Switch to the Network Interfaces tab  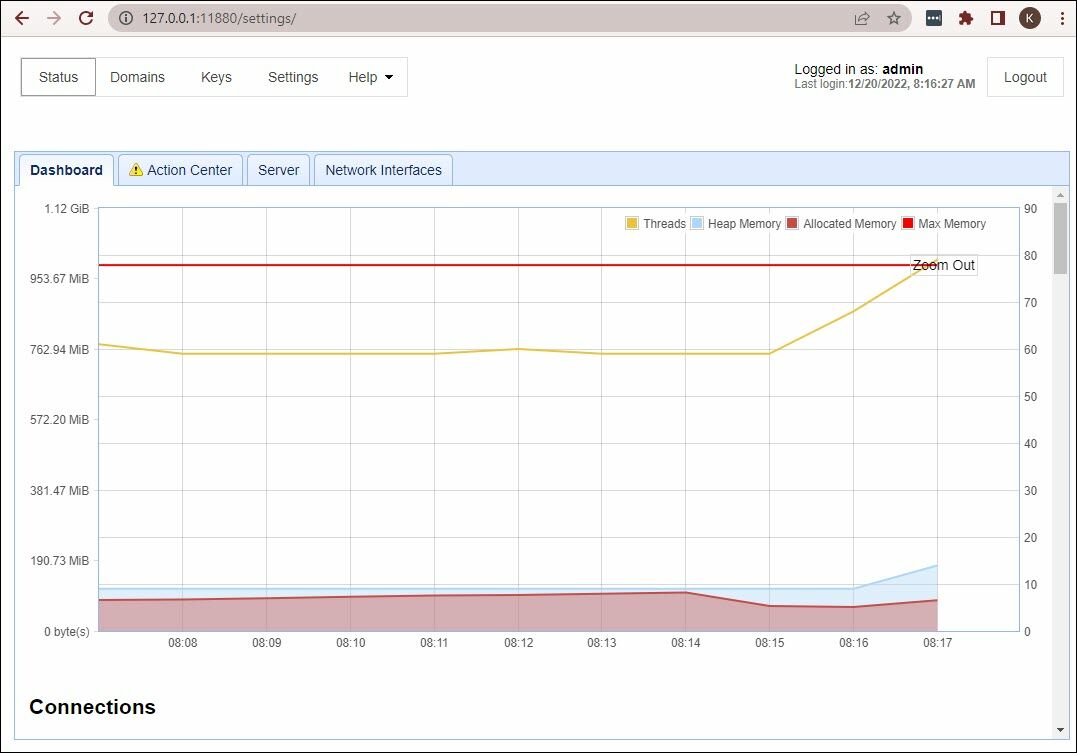click(x=383, y=170)
